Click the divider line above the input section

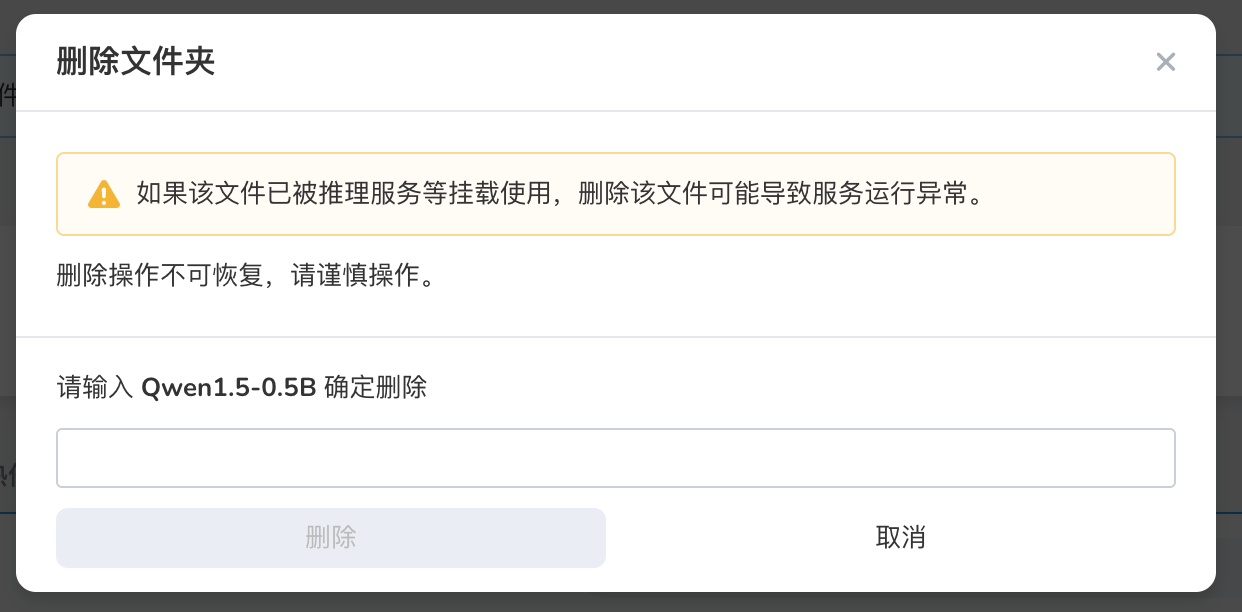616,336
